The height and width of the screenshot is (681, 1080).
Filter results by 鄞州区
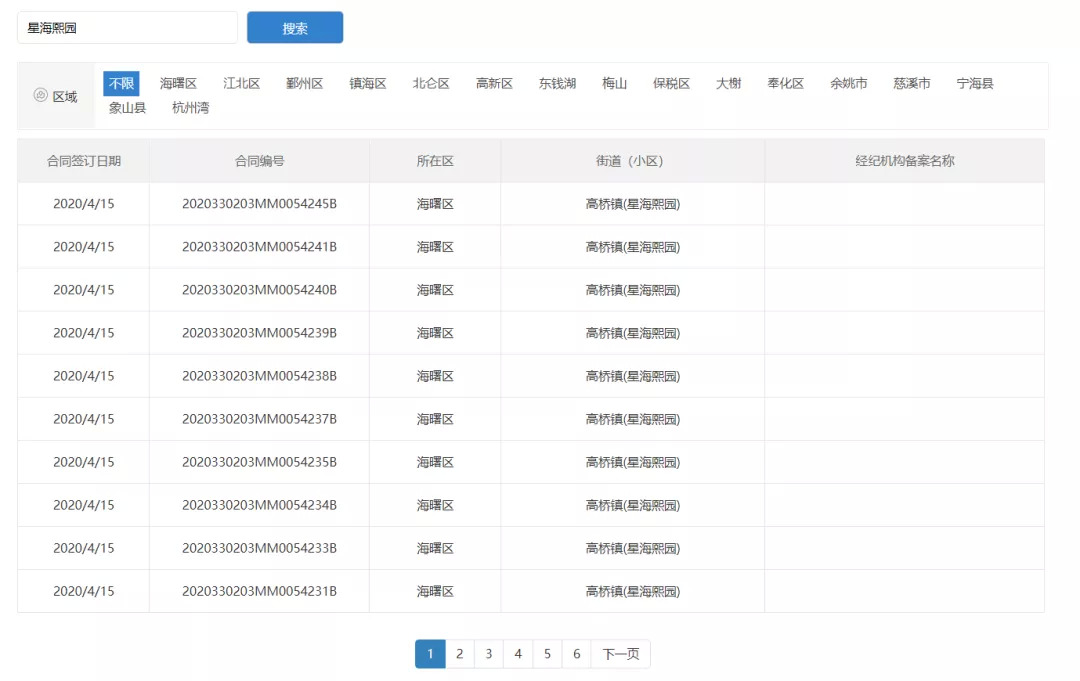(304, 84)
